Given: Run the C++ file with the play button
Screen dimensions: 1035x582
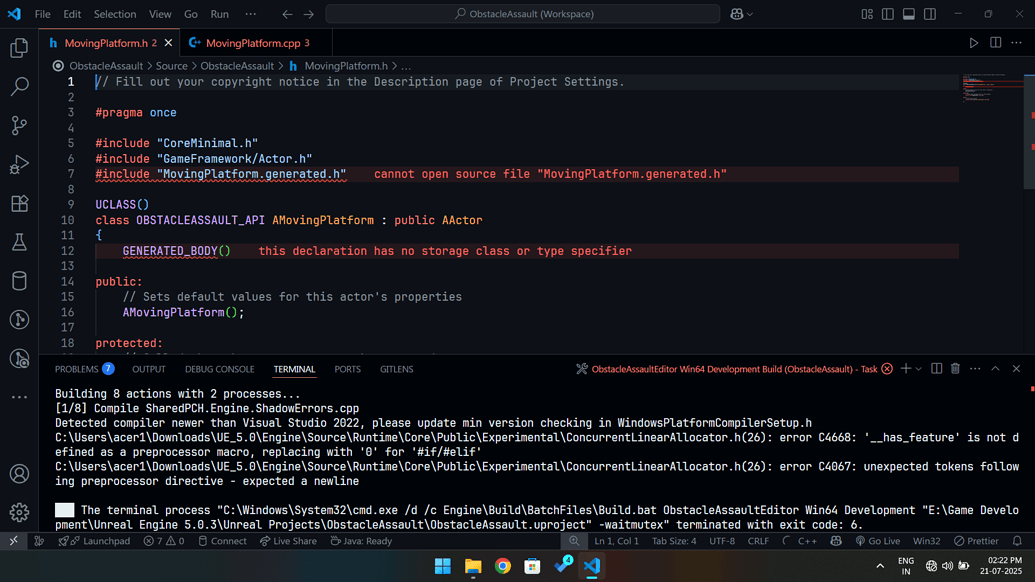Looking at the screenshot, I should click(x=972, y=43).
